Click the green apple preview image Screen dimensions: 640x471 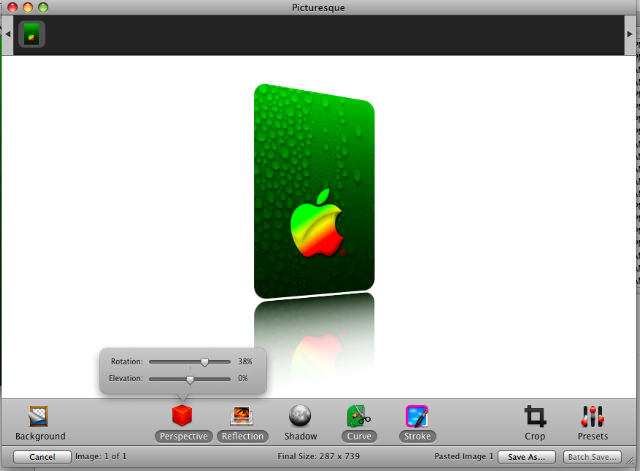(x=314, y=191)
